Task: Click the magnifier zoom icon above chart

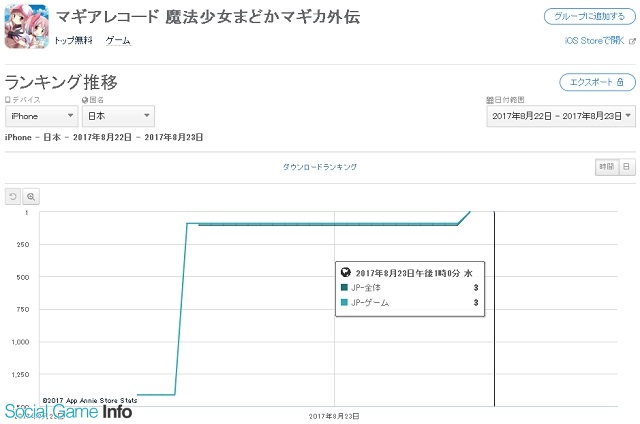Action: coord(31,196)
